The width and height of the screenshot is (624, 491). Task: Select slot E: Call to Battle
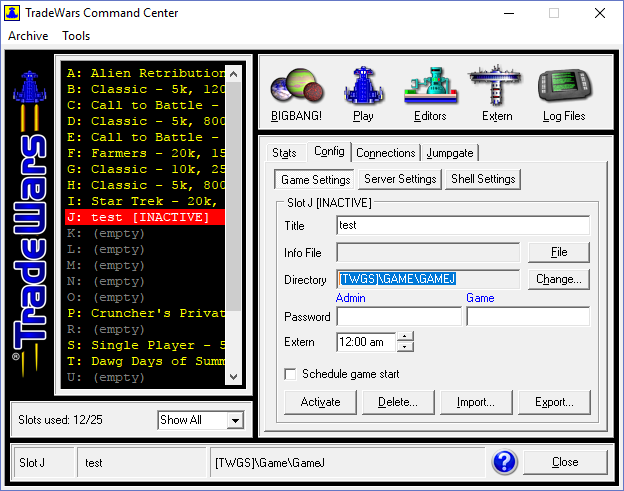145,137
